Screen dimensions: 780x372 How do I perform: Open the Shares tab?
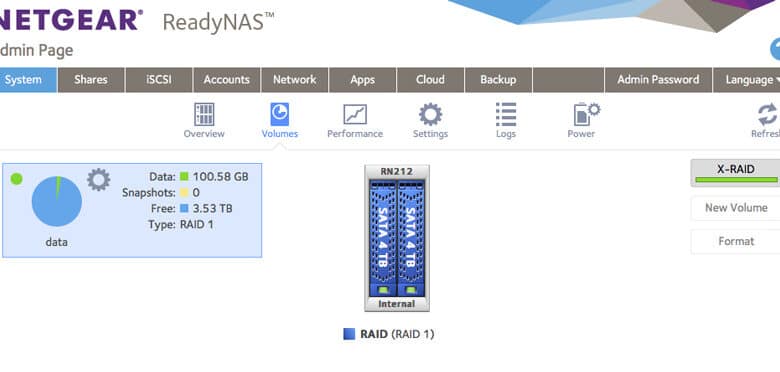click(x=91, y=80)
